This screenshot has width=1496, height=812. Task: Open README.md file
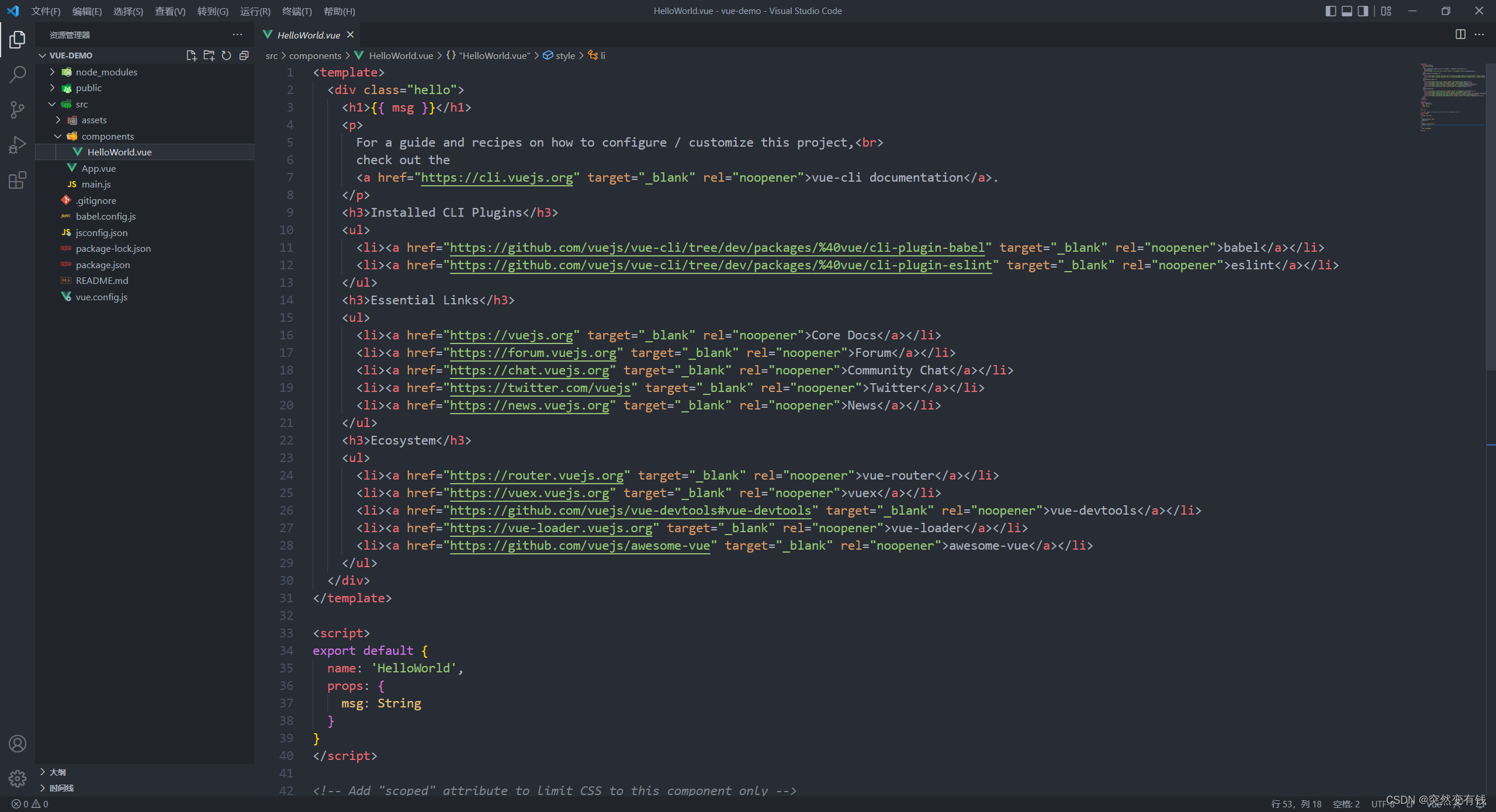[145, 280]
